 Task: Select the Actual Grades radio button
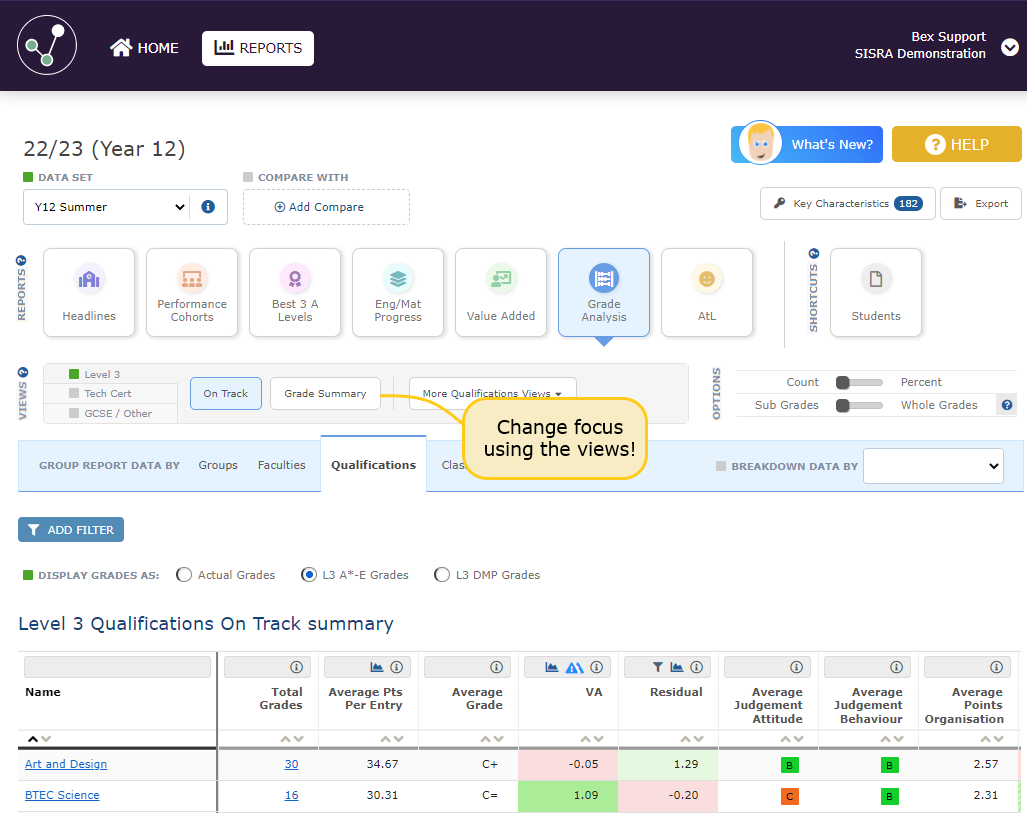tap(184, 575)
